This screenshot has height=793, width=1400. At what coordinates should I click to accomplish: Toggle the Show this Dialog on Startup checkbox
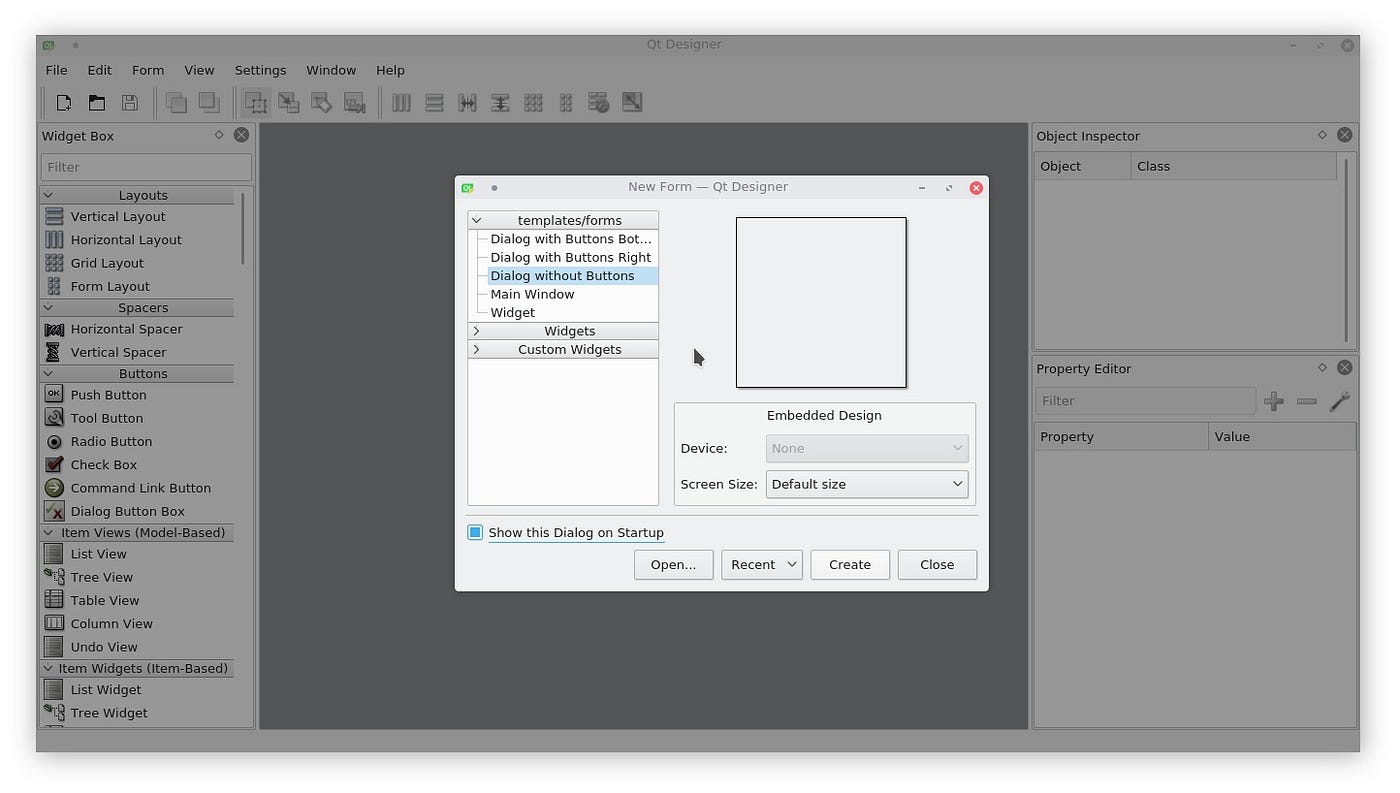(474, 532)
